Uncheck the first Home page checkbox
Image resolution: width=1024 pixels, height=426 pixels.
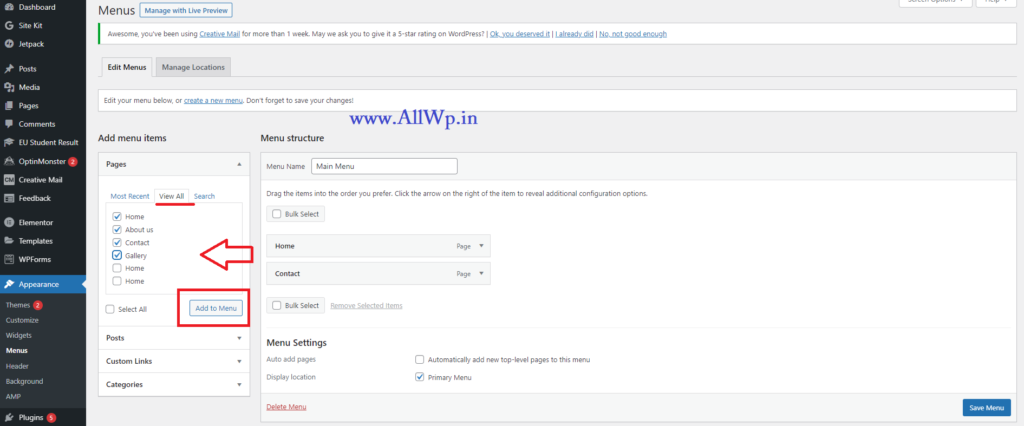click(117, 216)
